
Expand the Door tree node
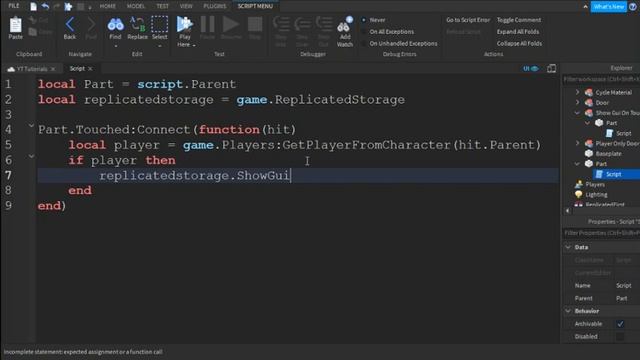click(x=578, y=102)
